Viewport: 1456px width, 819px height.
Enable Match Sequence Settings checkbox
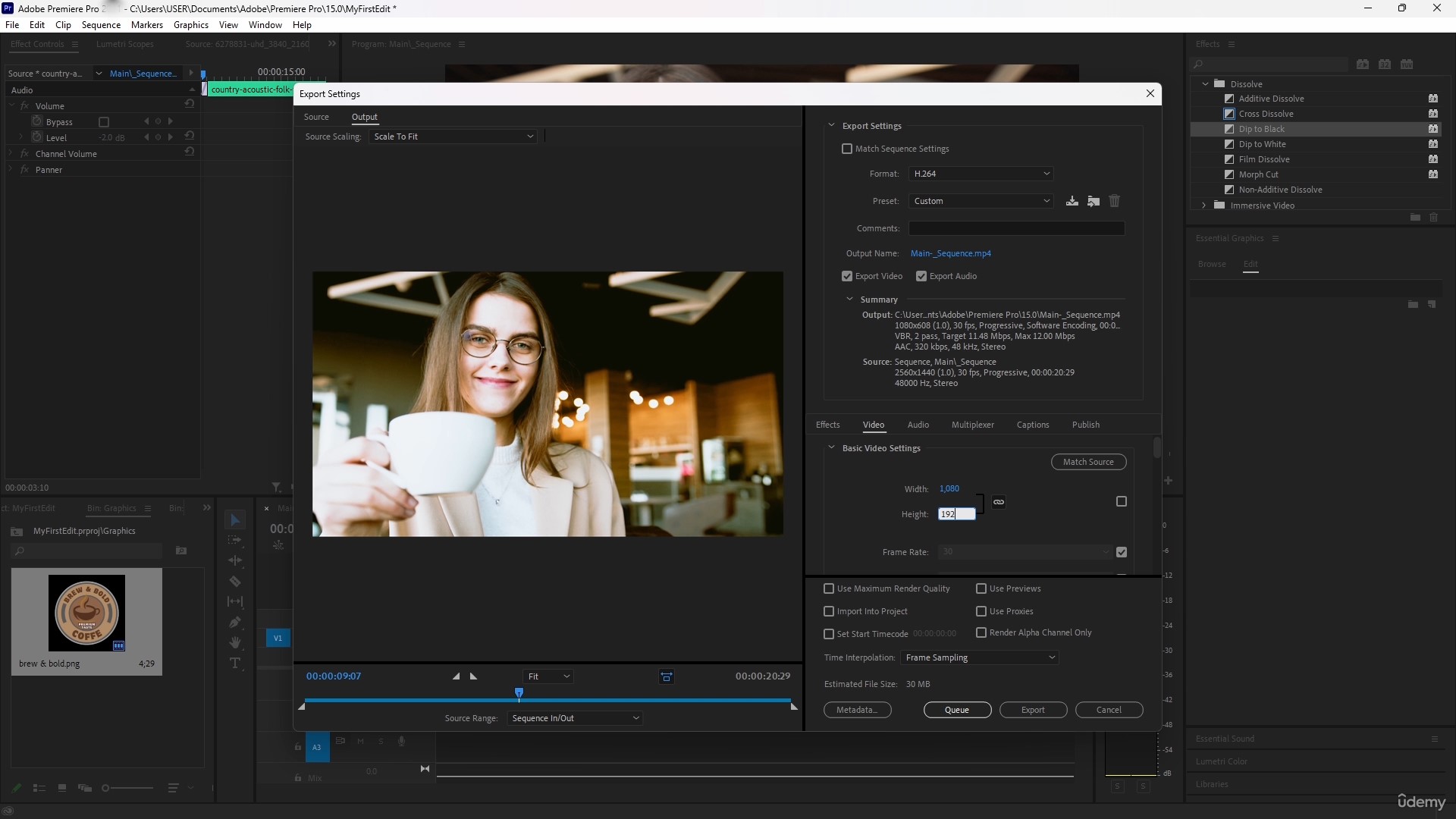847,149
